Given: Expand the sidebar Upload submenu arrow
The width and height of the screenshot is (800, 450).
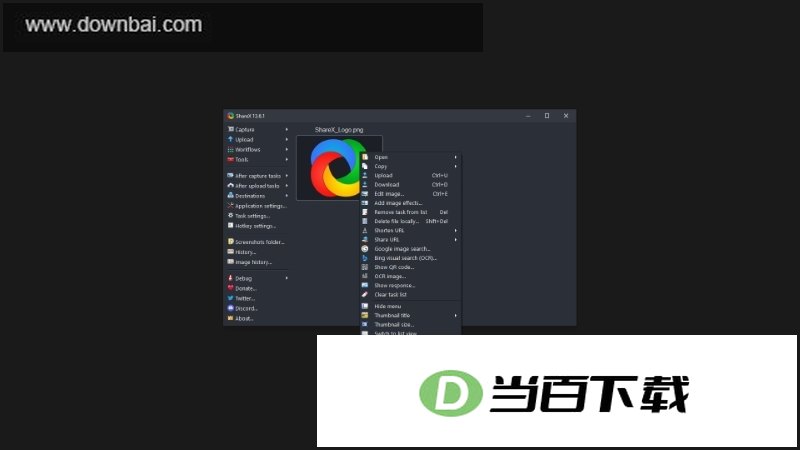Looking at the screenshot, I should pyautogui.click(x=287, y=139).
